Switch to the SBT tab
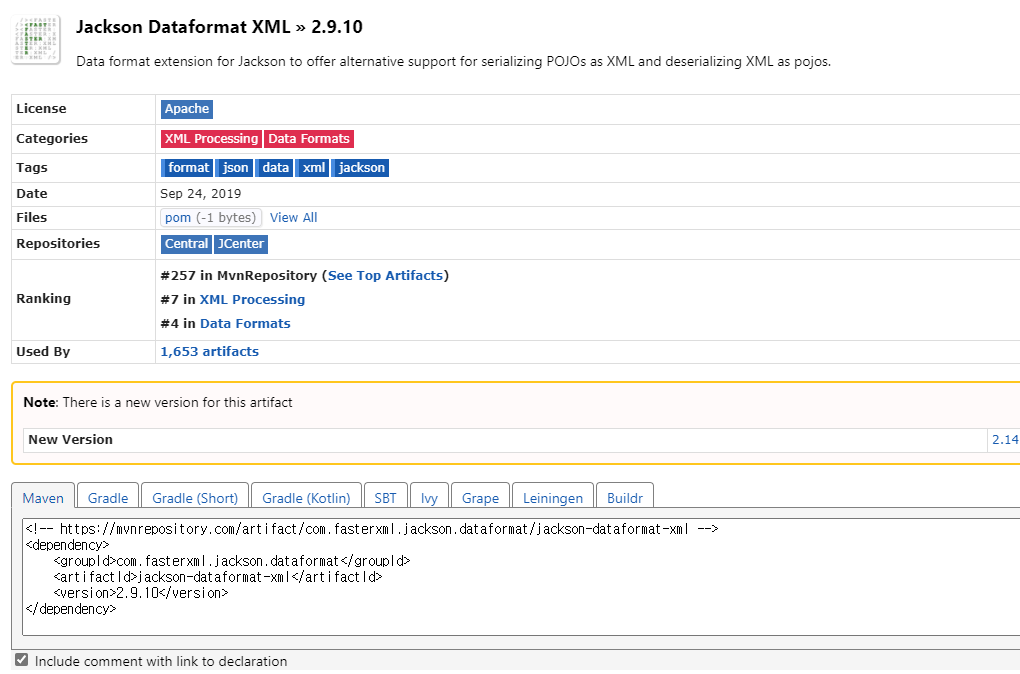 tap(386, 498)
